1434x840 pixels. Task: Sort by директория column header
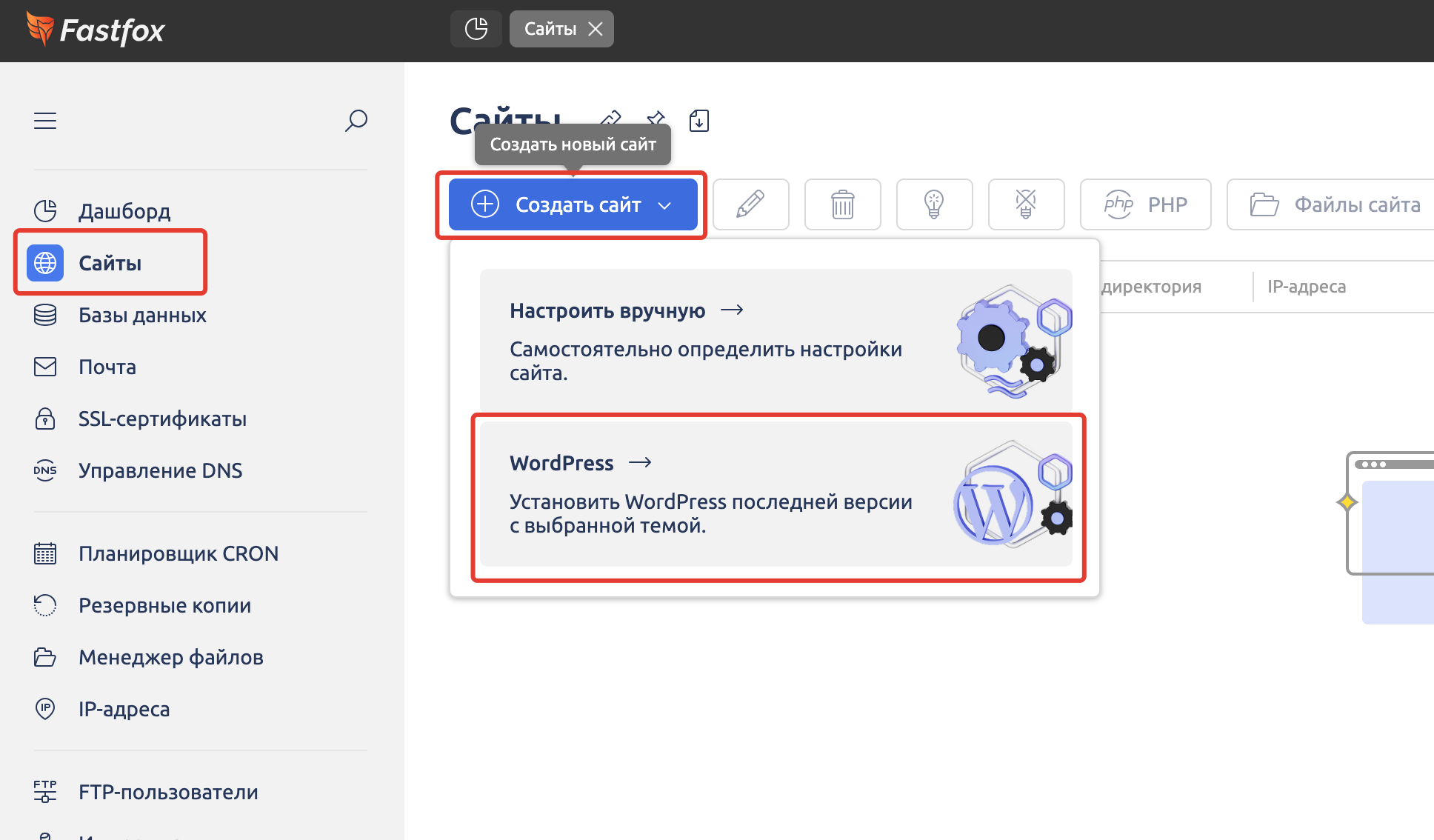[1151, 287]
